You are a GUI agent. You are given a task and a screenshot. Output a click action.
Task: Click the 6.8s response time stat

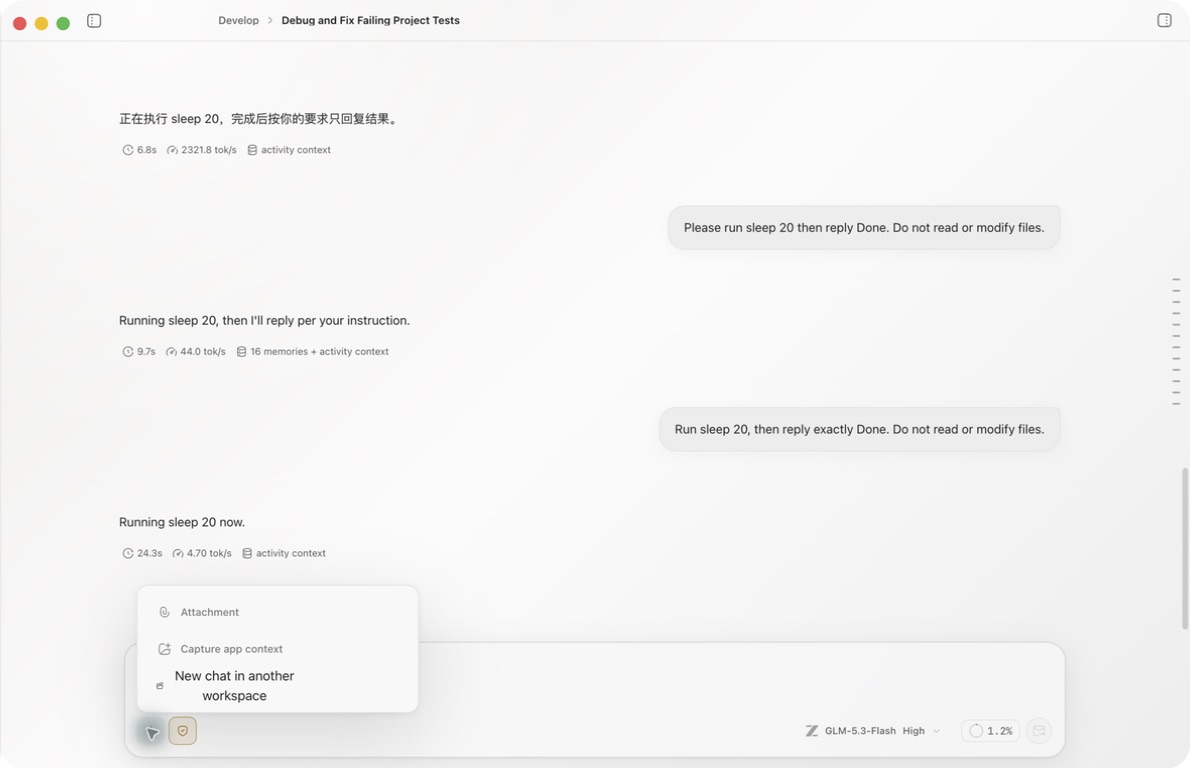(140, 150)
